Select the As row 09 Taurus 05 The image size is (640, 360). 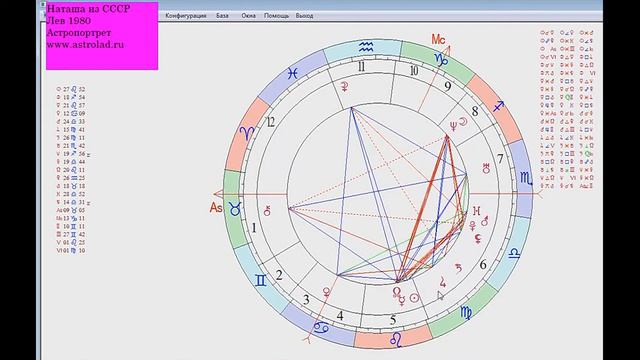pyautogui.click(x=71, y=210)
